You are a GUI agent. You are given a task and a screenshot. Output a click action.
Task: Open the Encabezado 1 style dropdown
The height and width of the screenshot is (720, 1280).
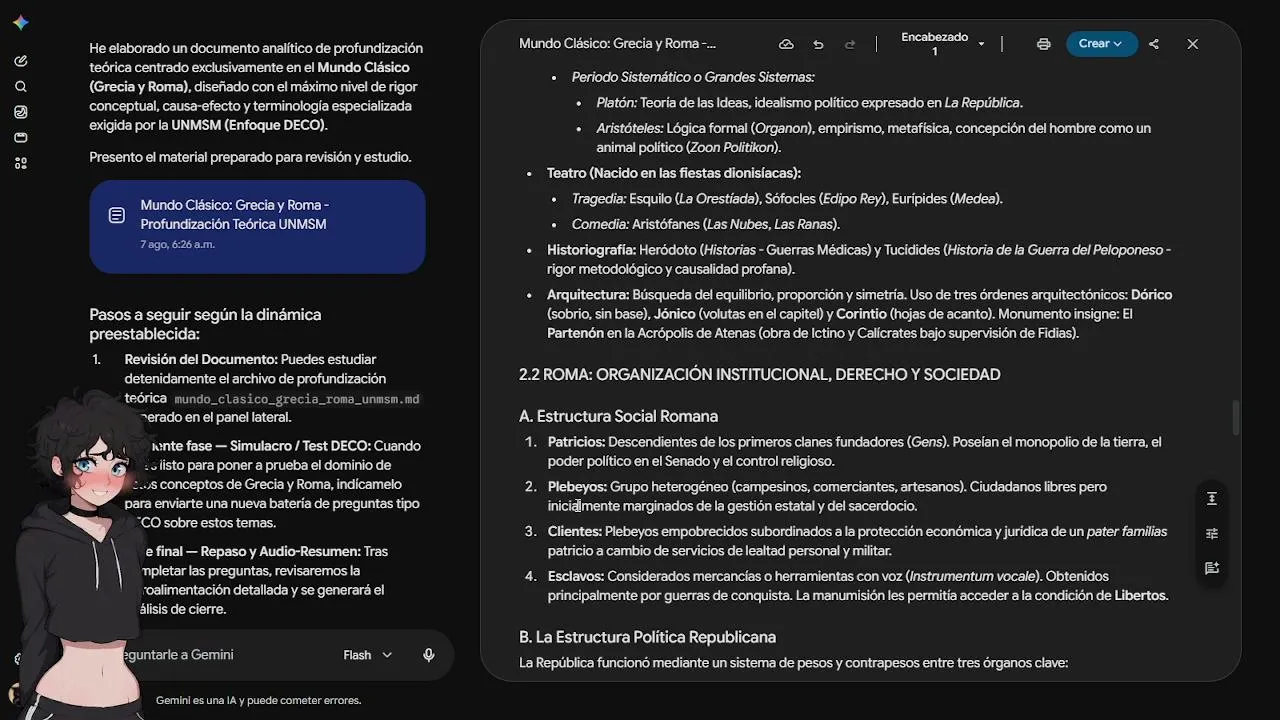coord(943,44)
